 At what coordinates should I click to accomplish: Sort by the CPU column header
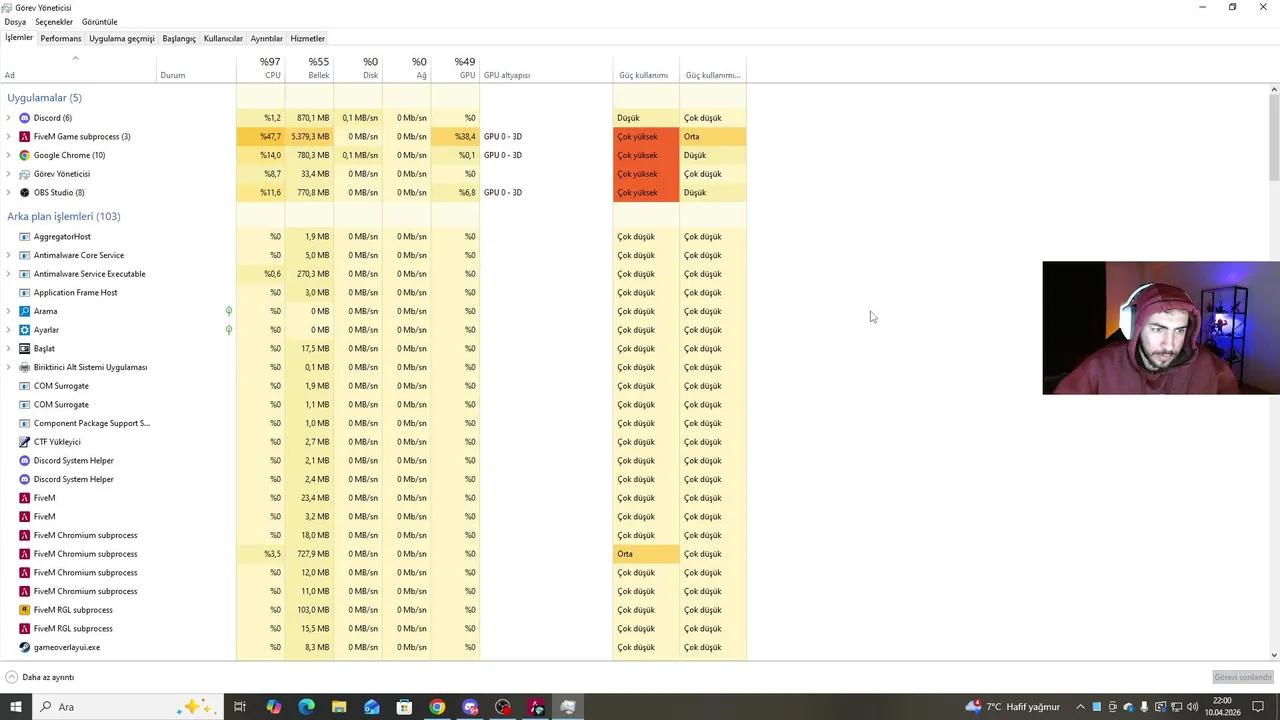[261, 68]
